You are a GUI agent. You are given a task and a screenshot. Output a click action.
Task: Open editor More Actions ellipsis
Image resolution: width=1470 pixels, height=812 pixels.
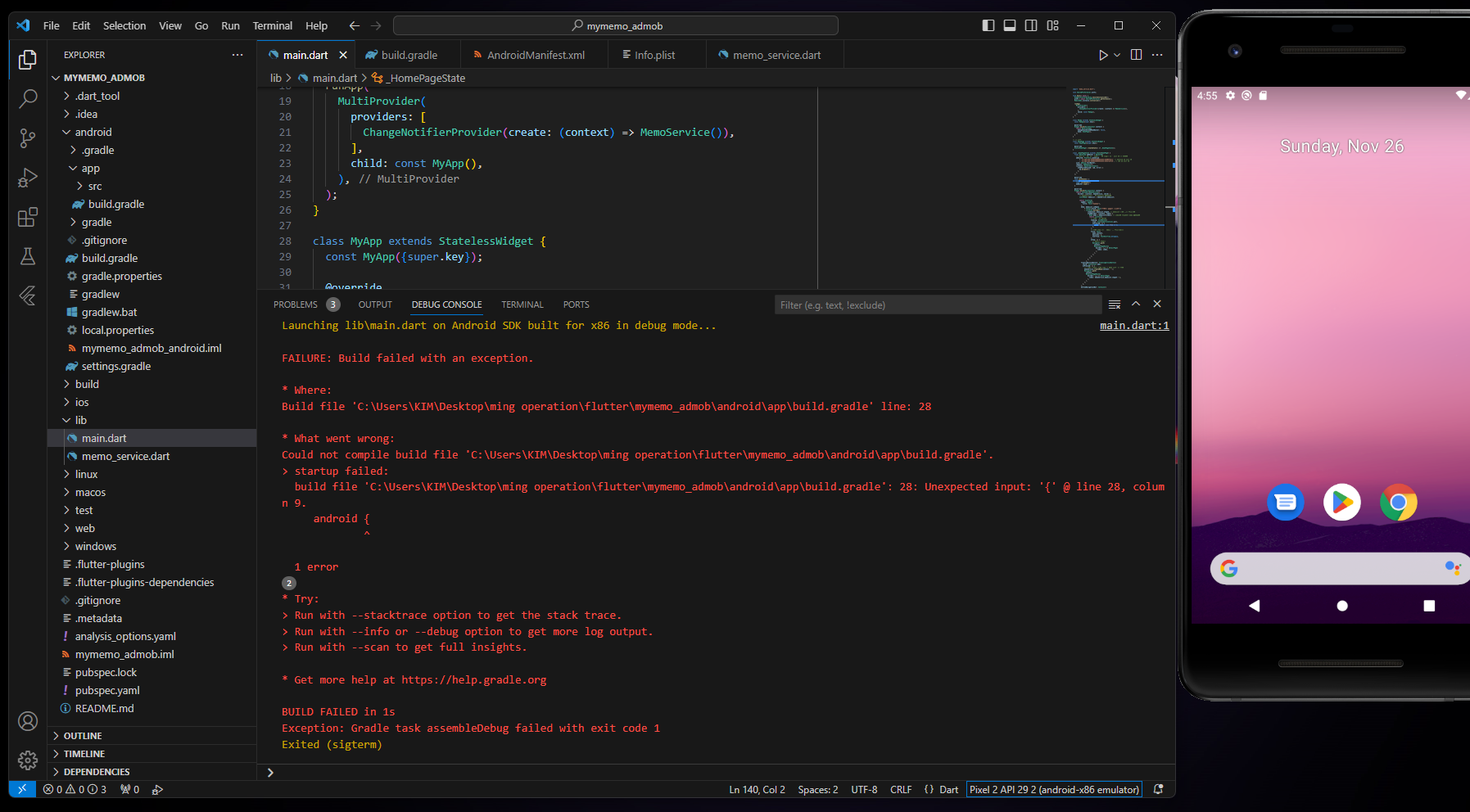tap(1157, 55)
